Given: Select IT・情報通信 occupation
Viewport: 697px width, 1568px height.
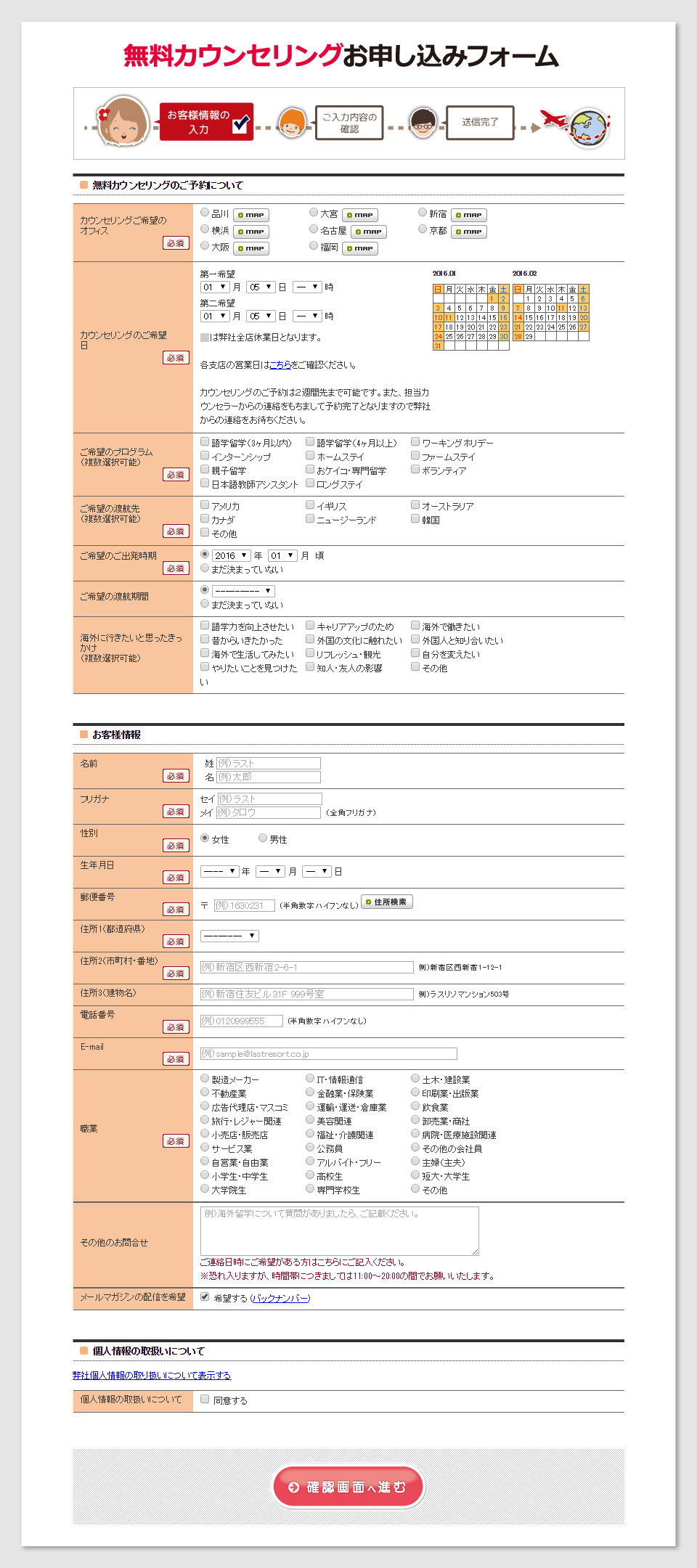Looking at the screenshot, I should point(310,1079).
